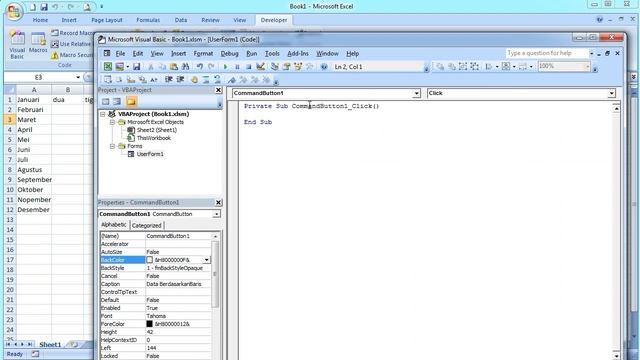Toggle Folders in Project panel
The width and height of the screenshot is (640, 360).
131,101
